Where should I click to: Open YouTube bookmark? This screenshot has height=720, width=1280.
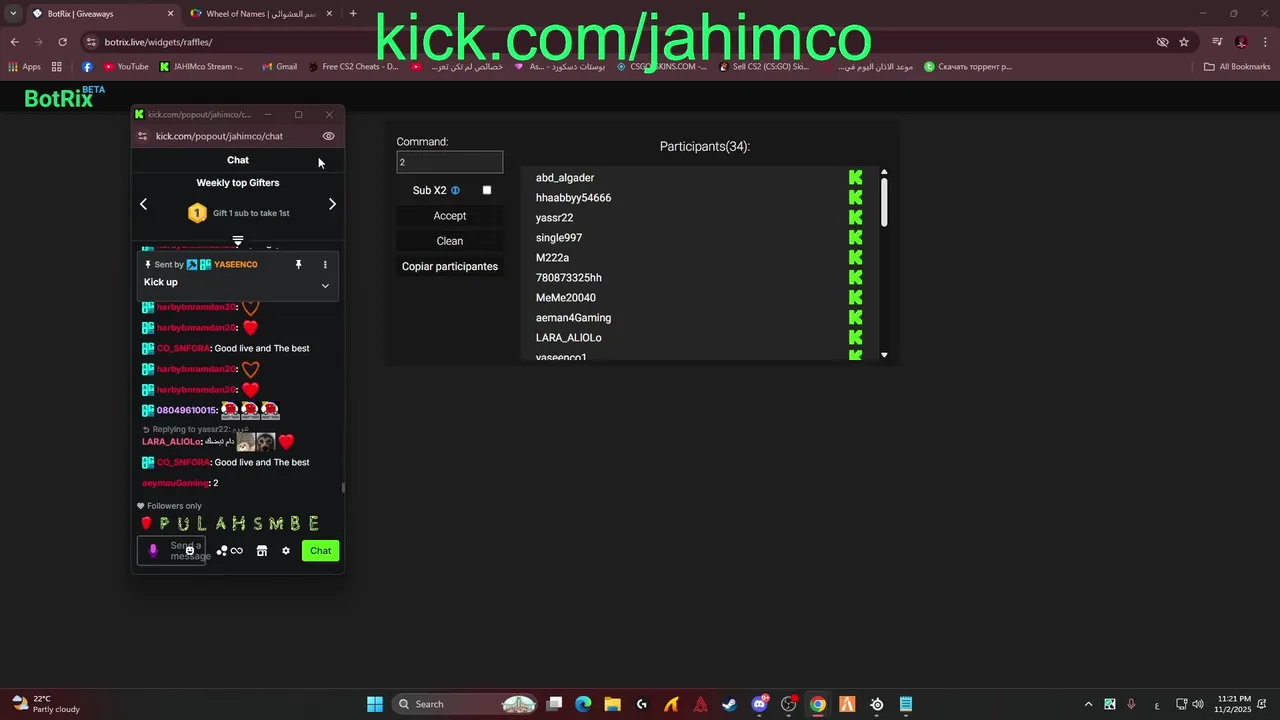point(126,67)
